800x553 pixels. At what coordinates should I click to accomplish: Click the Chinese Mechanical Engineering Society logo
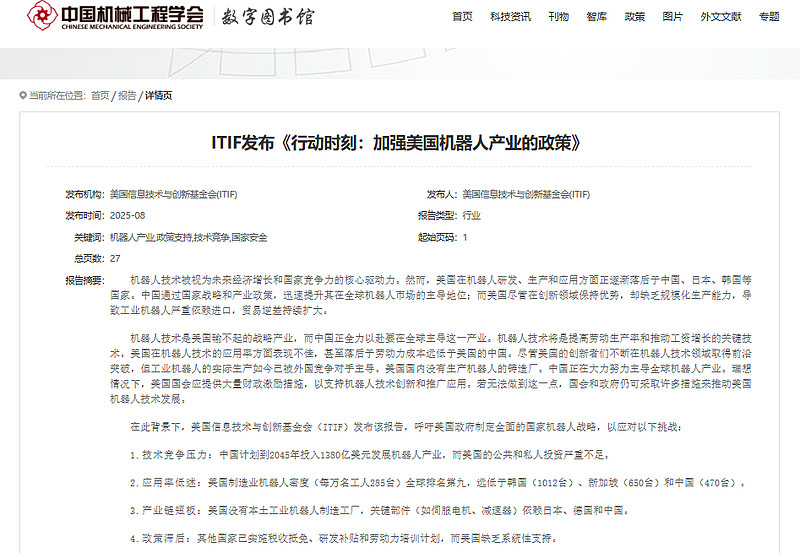point(115,16)
